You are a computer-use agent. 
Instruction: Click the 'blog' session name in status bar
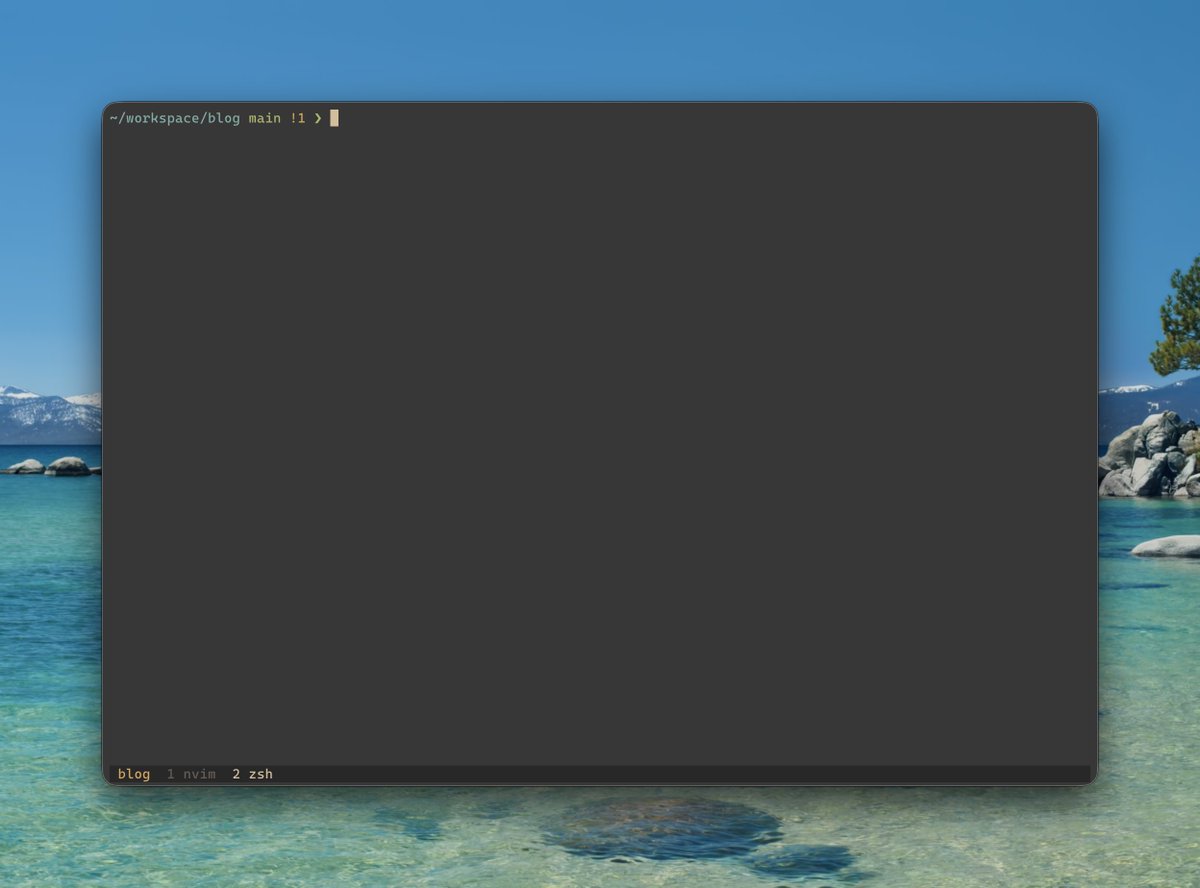[134, 774]
